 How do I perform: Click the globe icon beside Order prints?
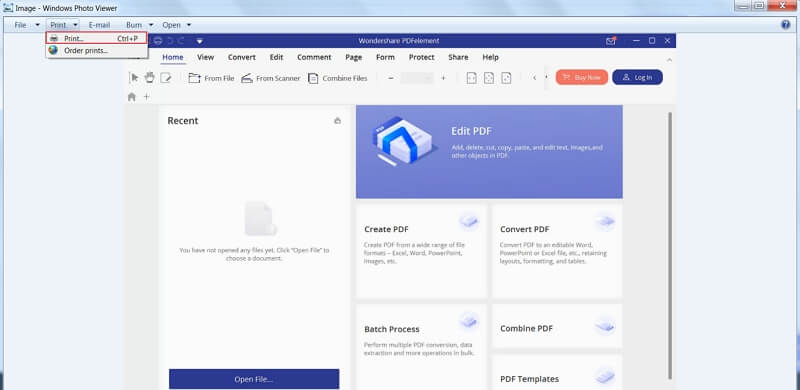click(53, 50)
